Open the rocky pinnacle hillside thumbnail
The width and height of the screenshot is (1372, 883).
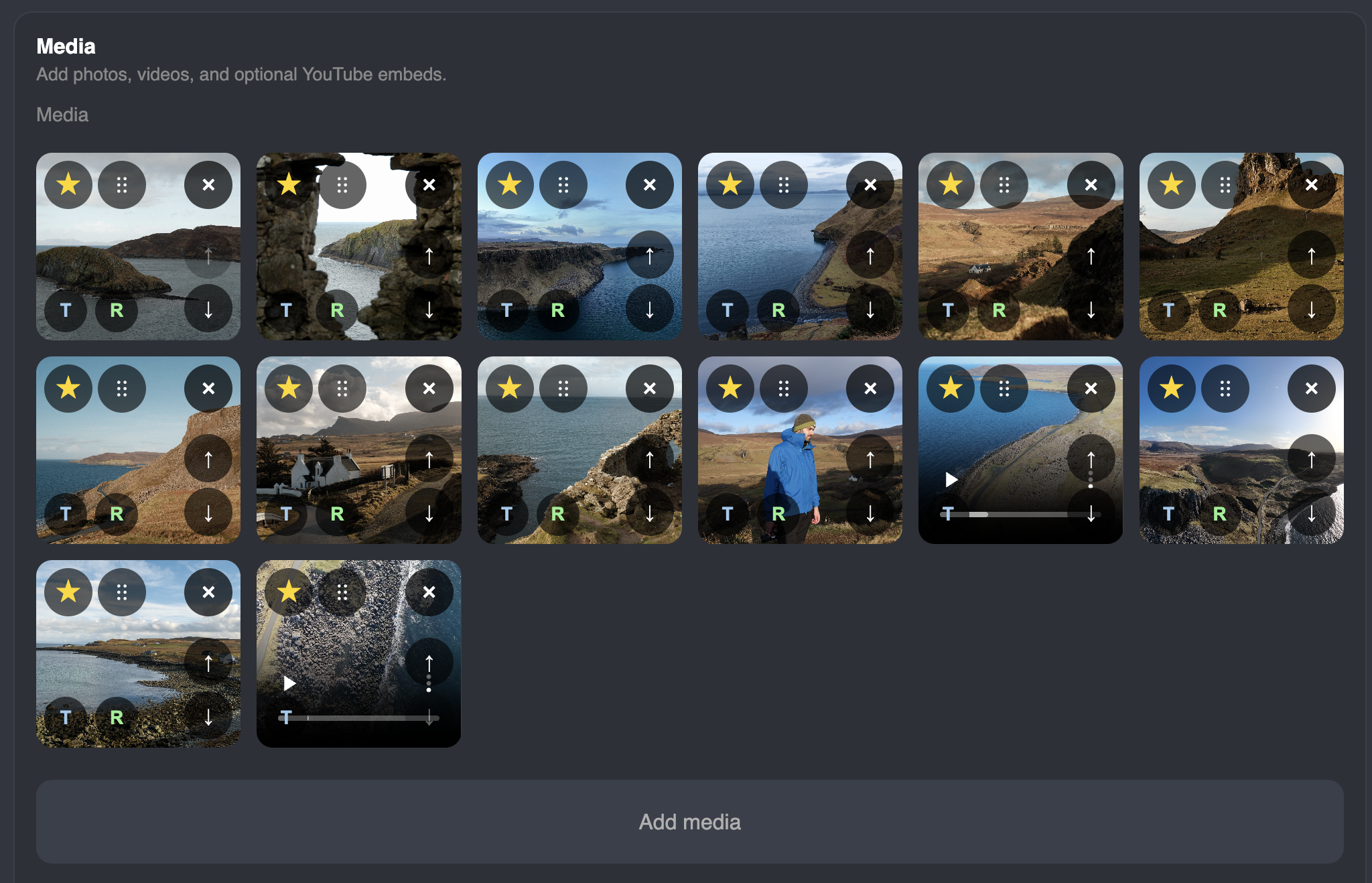tap(1241, 247)
